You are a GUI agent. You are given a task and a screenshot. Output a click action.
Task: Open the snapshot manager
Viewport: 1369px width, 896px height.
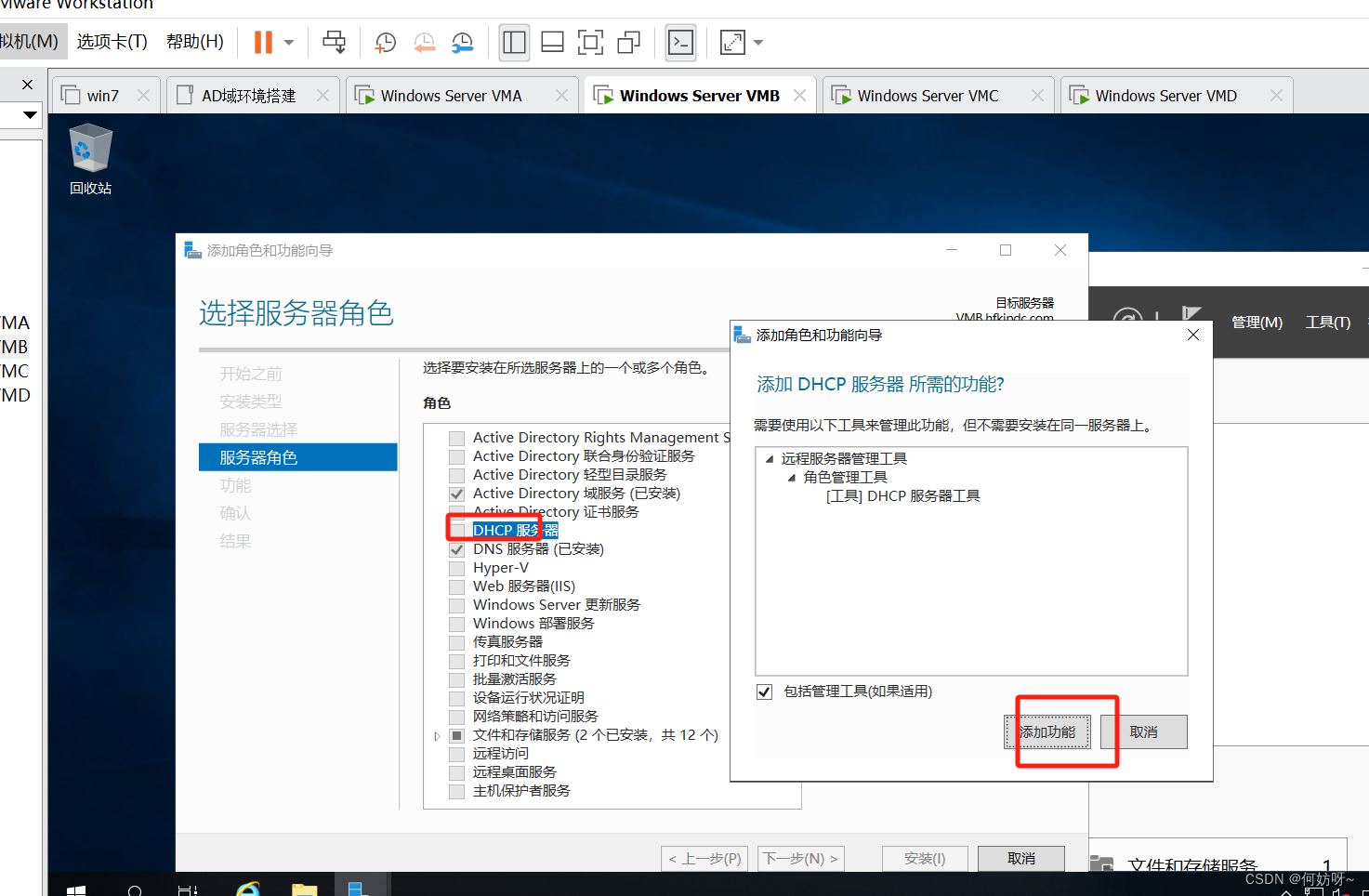point(462,42)
